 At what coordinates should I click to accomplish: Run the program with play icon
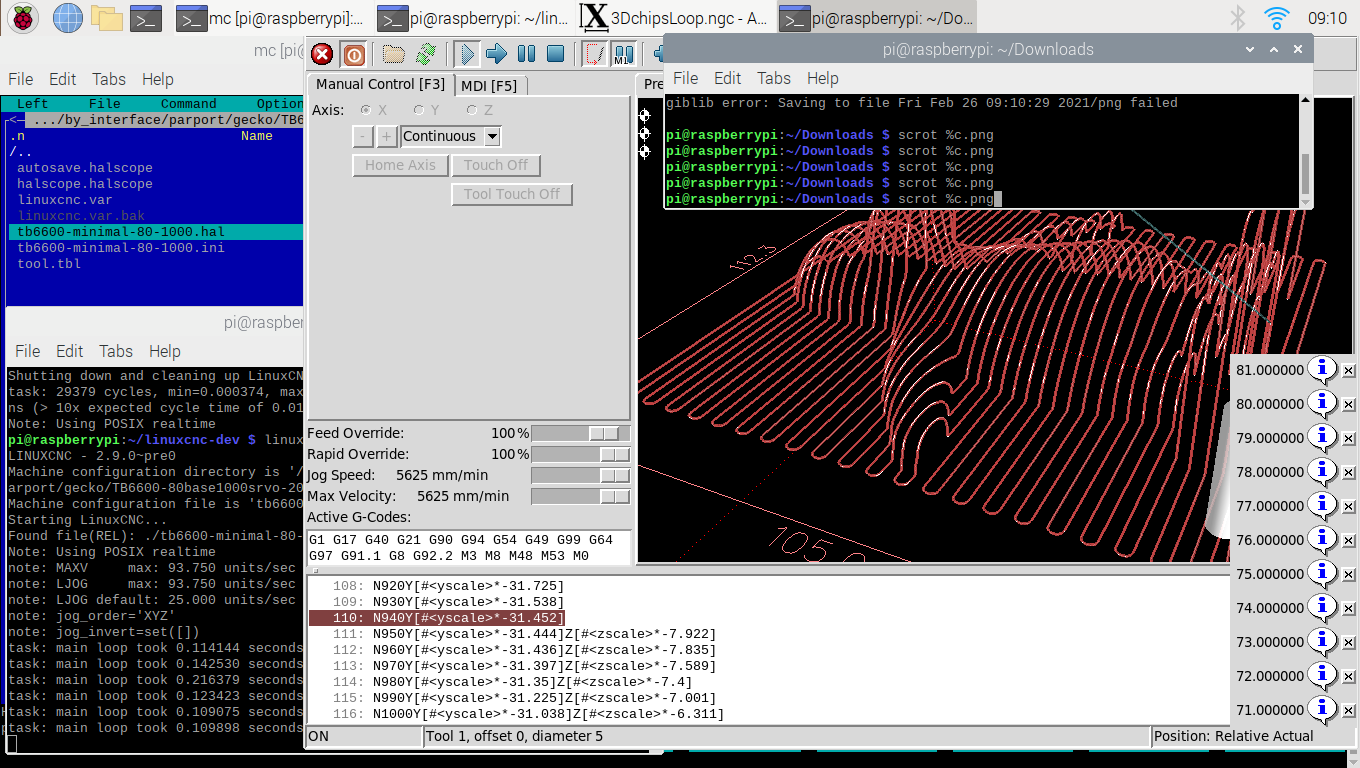pos(466,54)
